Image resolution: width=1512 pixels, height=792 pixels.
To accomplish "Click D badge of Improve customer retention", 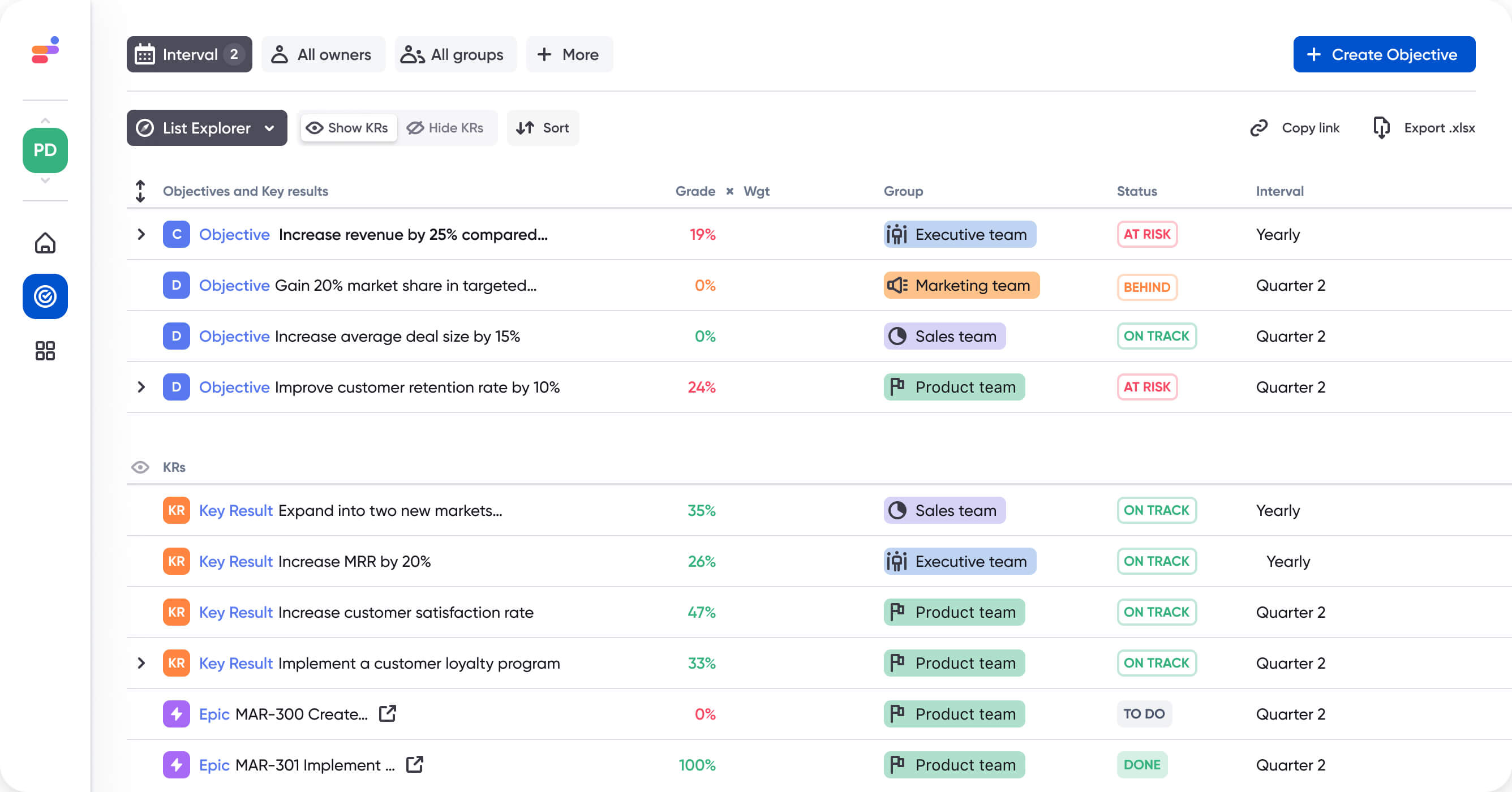I will click(177, 386).
